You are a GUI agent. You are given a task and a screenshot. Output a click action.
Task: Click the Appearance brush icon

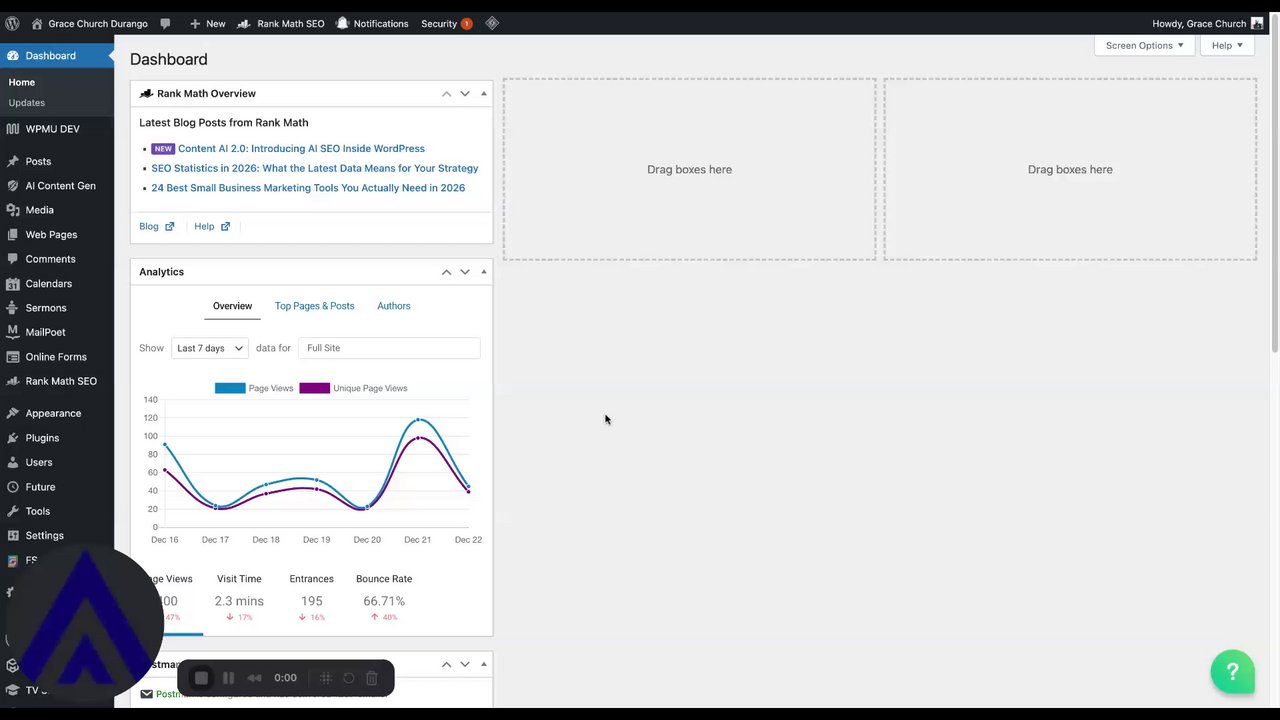point(12,413)
